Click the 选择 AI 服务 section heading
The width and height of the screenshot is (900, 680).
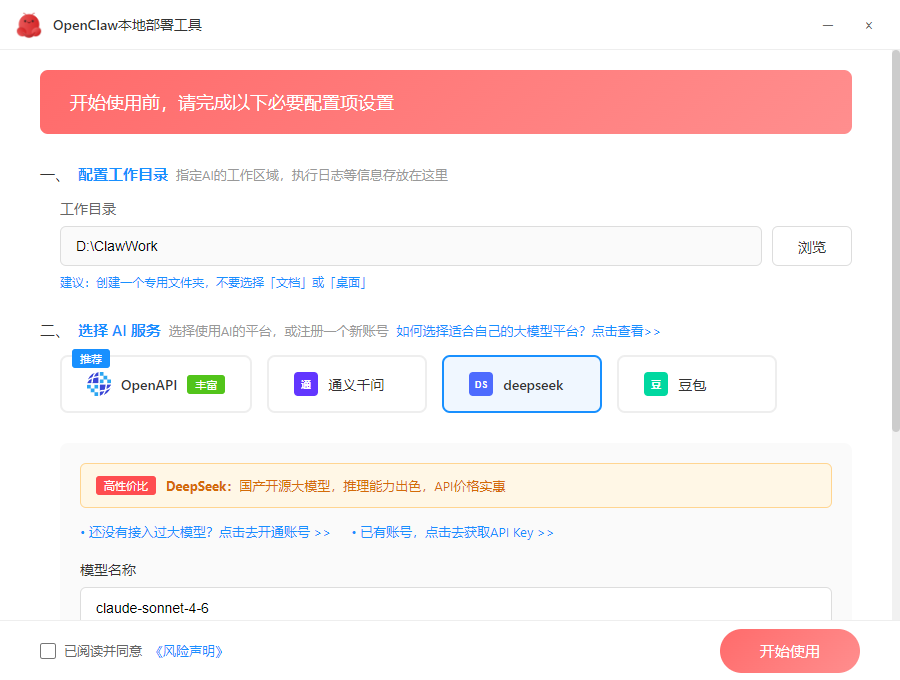[x=119, y=331]
